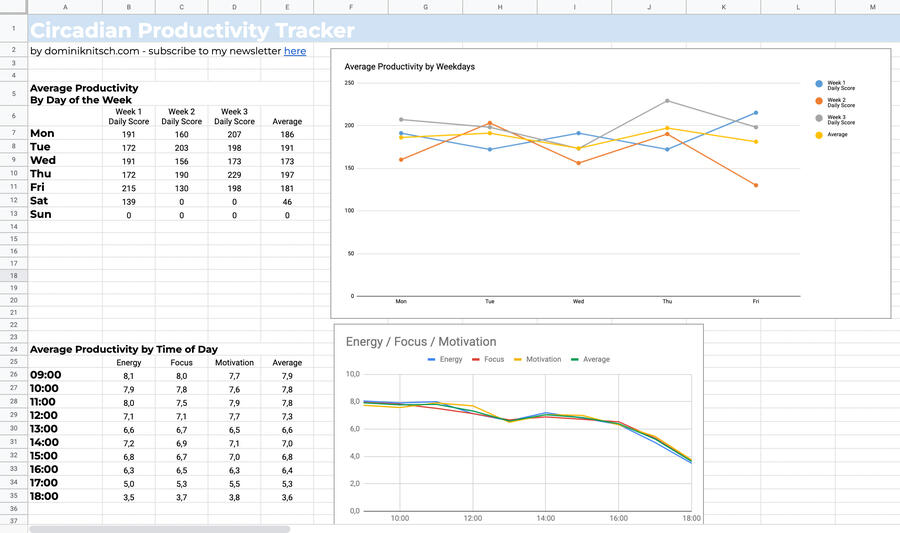Select the gray Week 3 legend marker

(x=819, y=118)
